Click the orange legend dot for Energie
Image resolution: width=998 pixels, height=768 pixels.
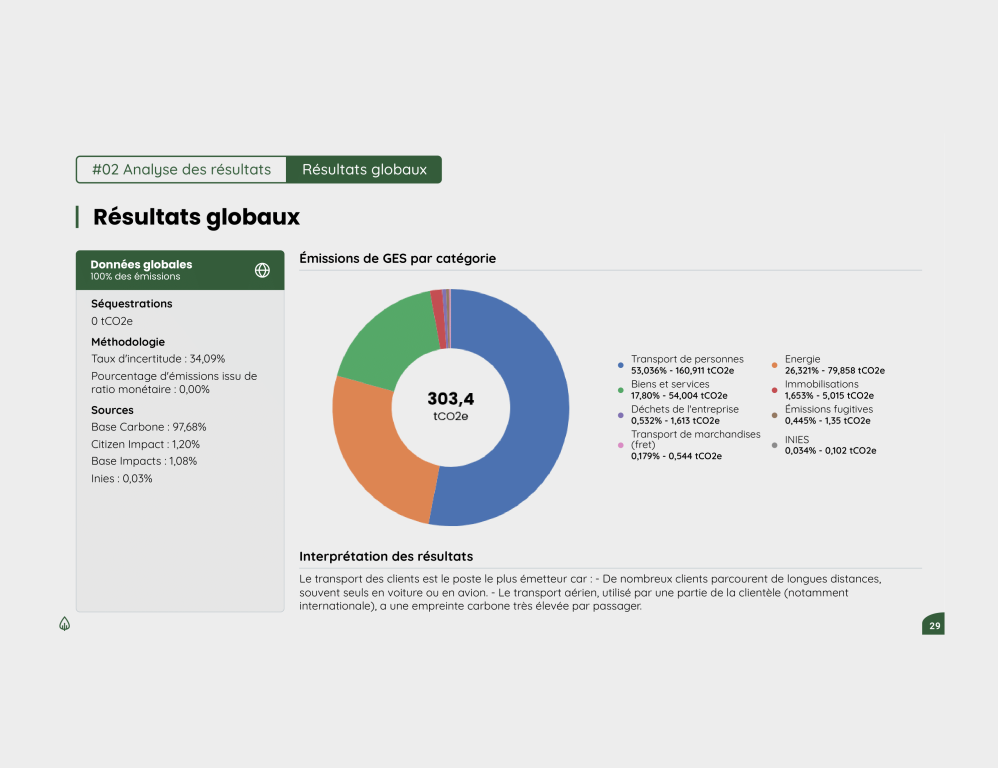coord(774,365)
